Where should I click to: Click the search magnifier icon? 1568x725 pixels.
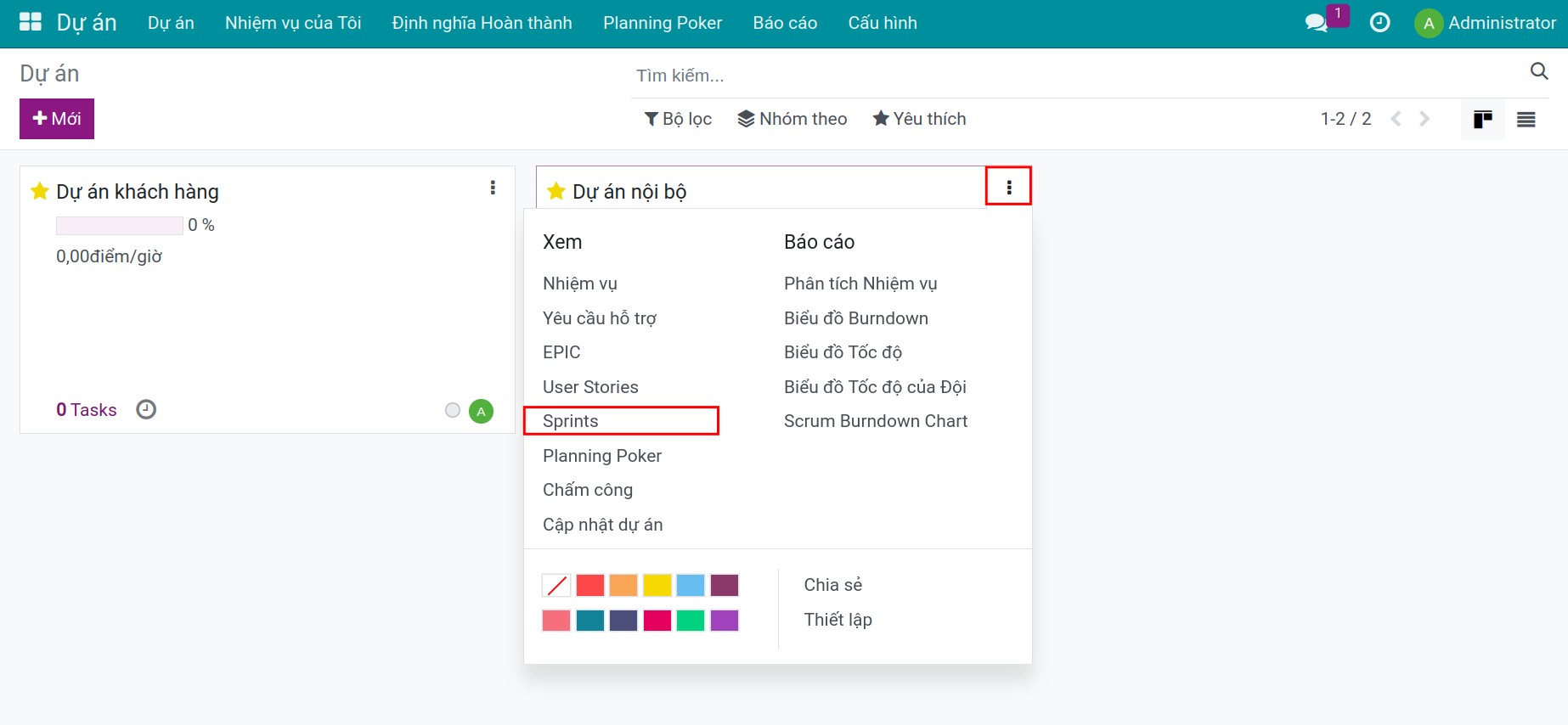point(1539,71)
